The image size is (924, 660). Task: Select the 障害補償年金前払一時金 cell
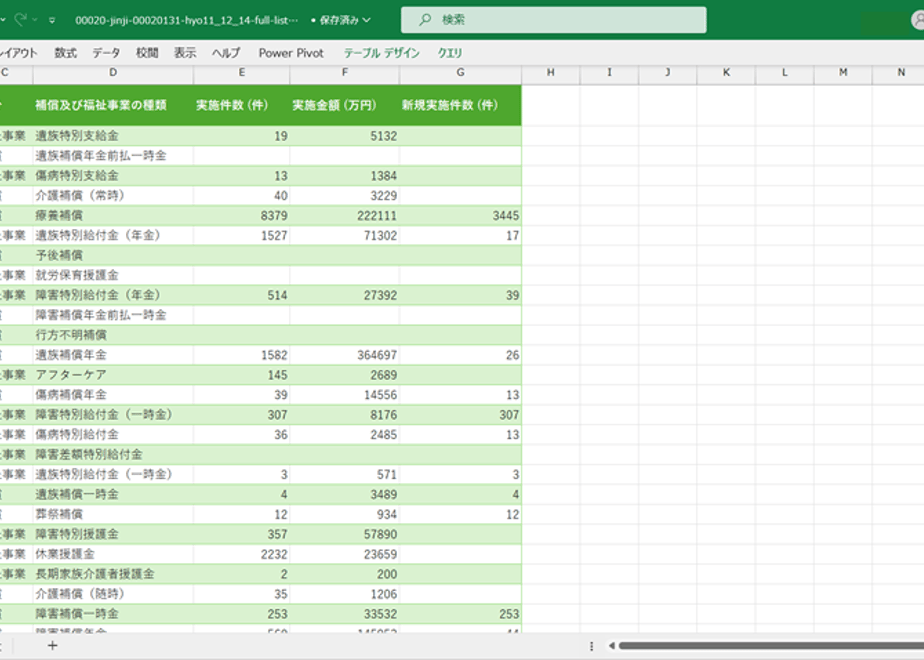pyautogui.click(x=113, y=315)
